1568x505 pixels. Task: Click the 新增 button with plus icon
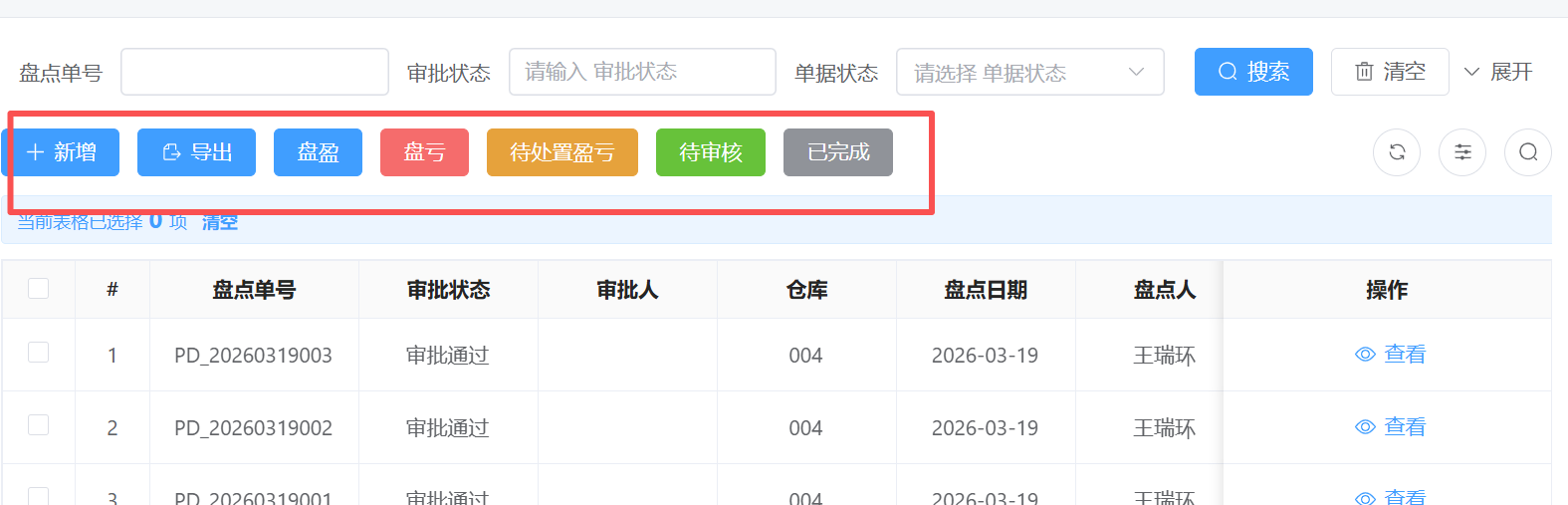point(63,152)
